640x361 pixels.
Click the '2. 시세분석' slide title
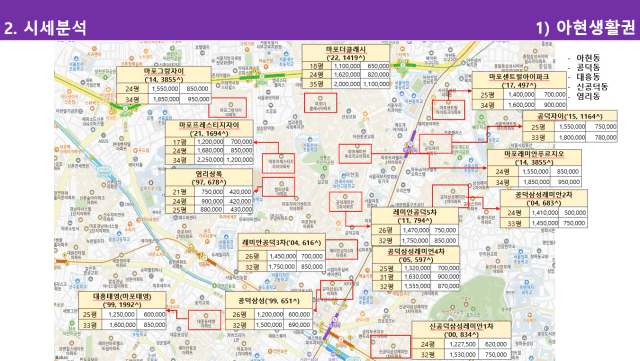click(45, 28)
